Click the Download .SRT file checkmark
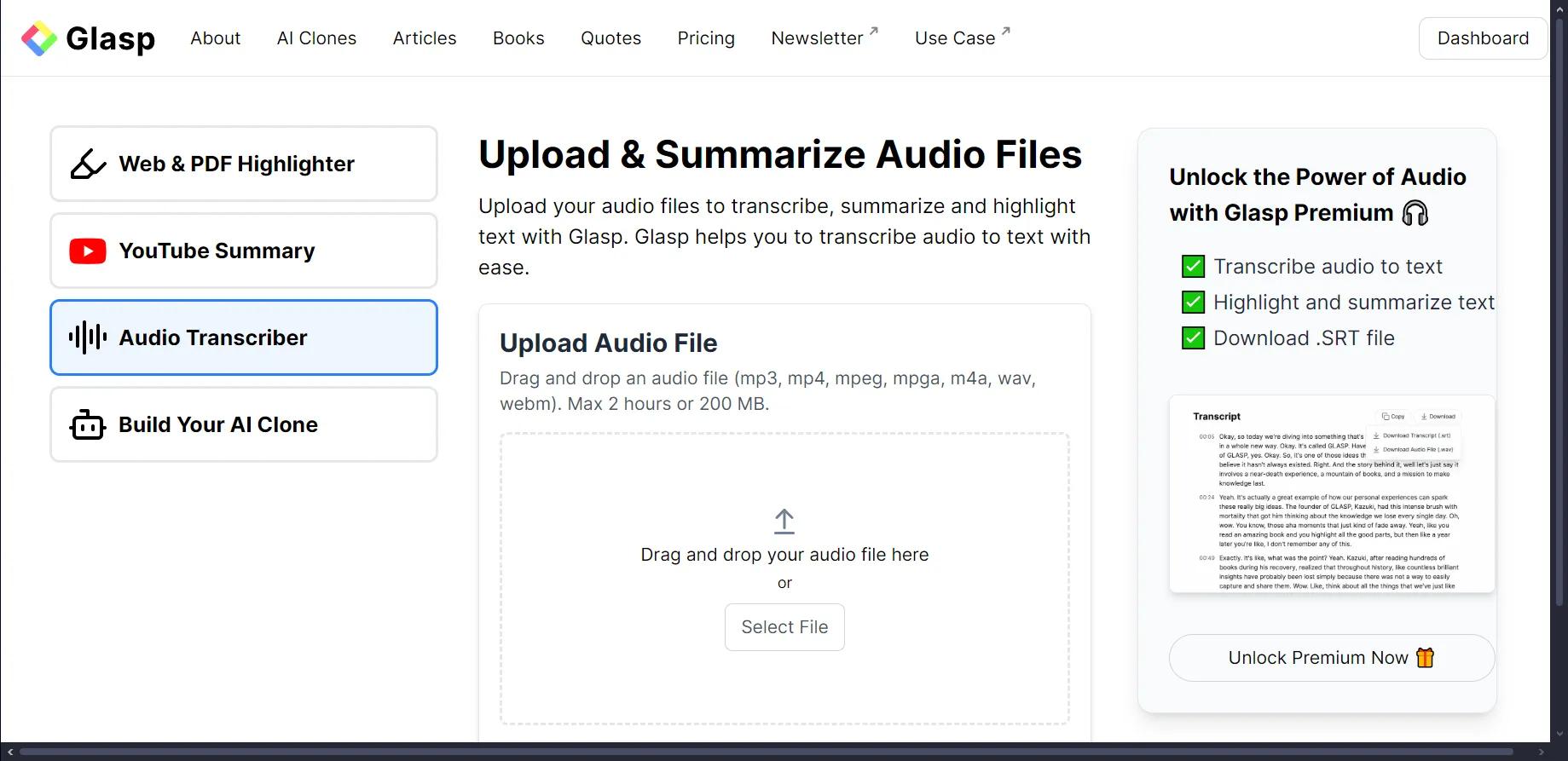1568x761 pixels. [1193, 338]
